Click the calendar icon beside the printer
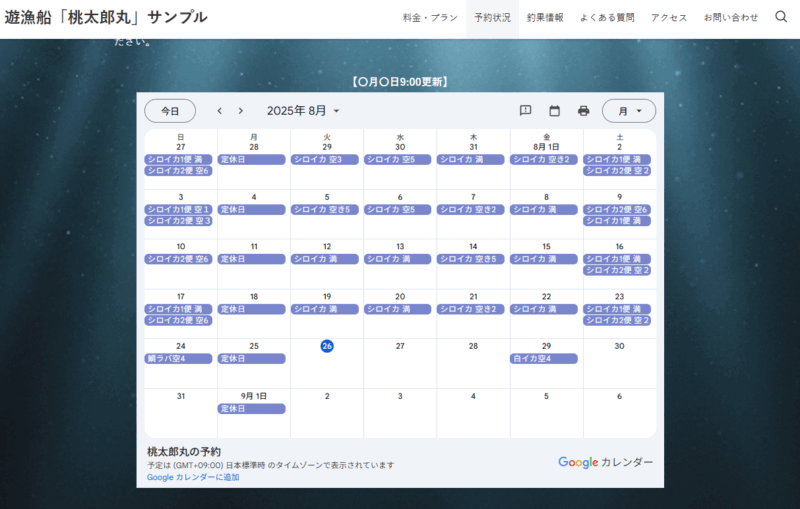 click(554, 111)
